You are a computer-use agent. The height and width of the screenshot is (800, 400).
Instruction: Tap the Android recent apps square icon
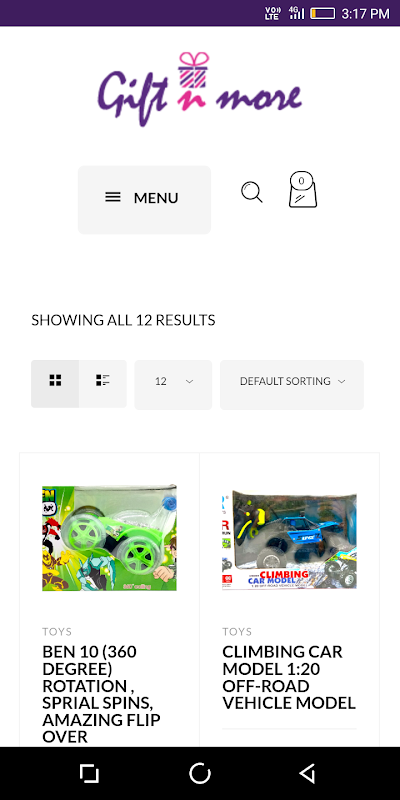[x=89, y=773]
